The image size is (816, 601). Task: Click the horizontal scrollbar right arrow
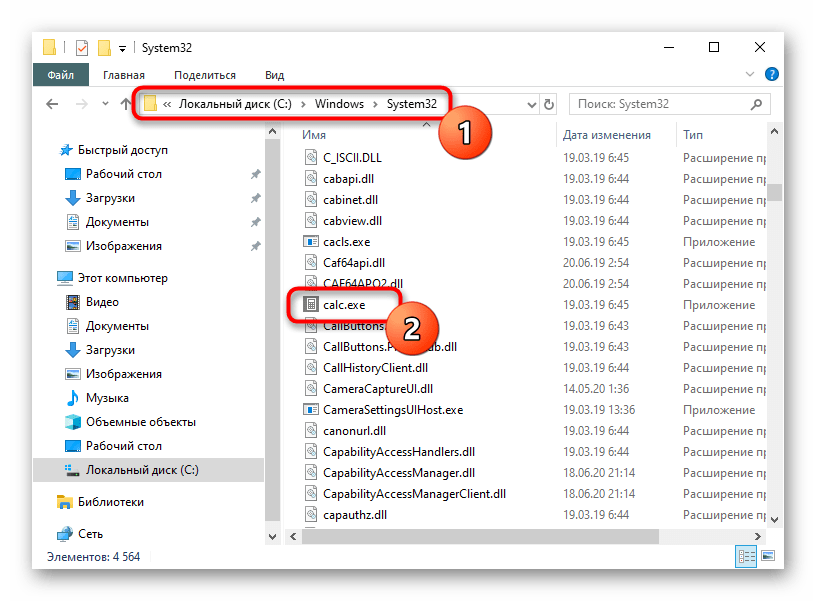(x=758, y=536)
